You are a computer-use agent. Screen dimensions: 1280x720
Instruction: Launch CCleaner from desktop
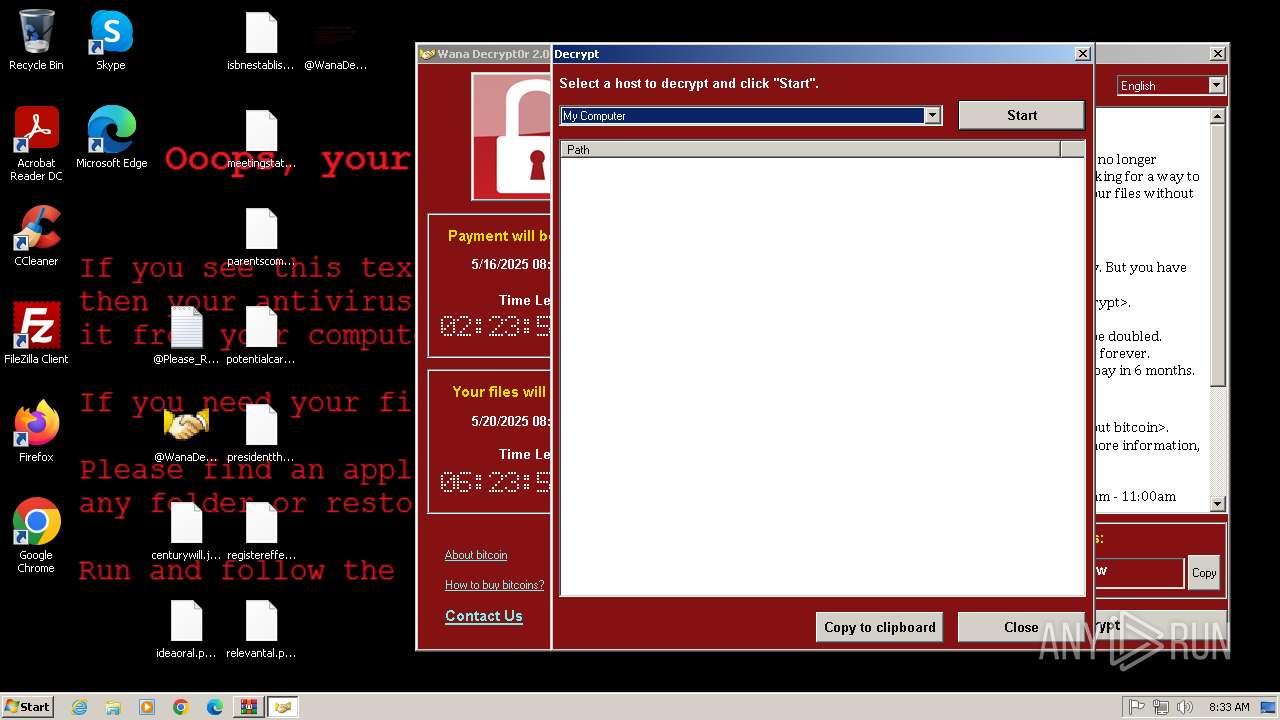36,236
